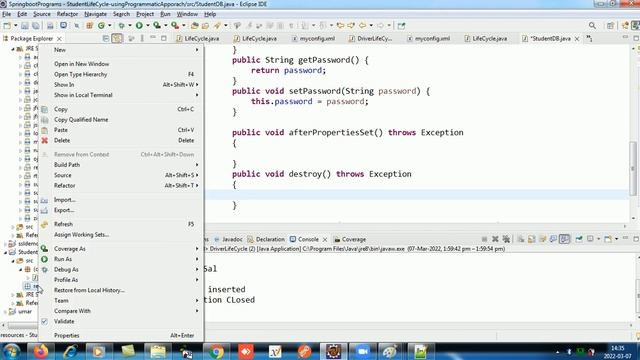Click the Debug bug toolbar icon

(x=121, y=25)
